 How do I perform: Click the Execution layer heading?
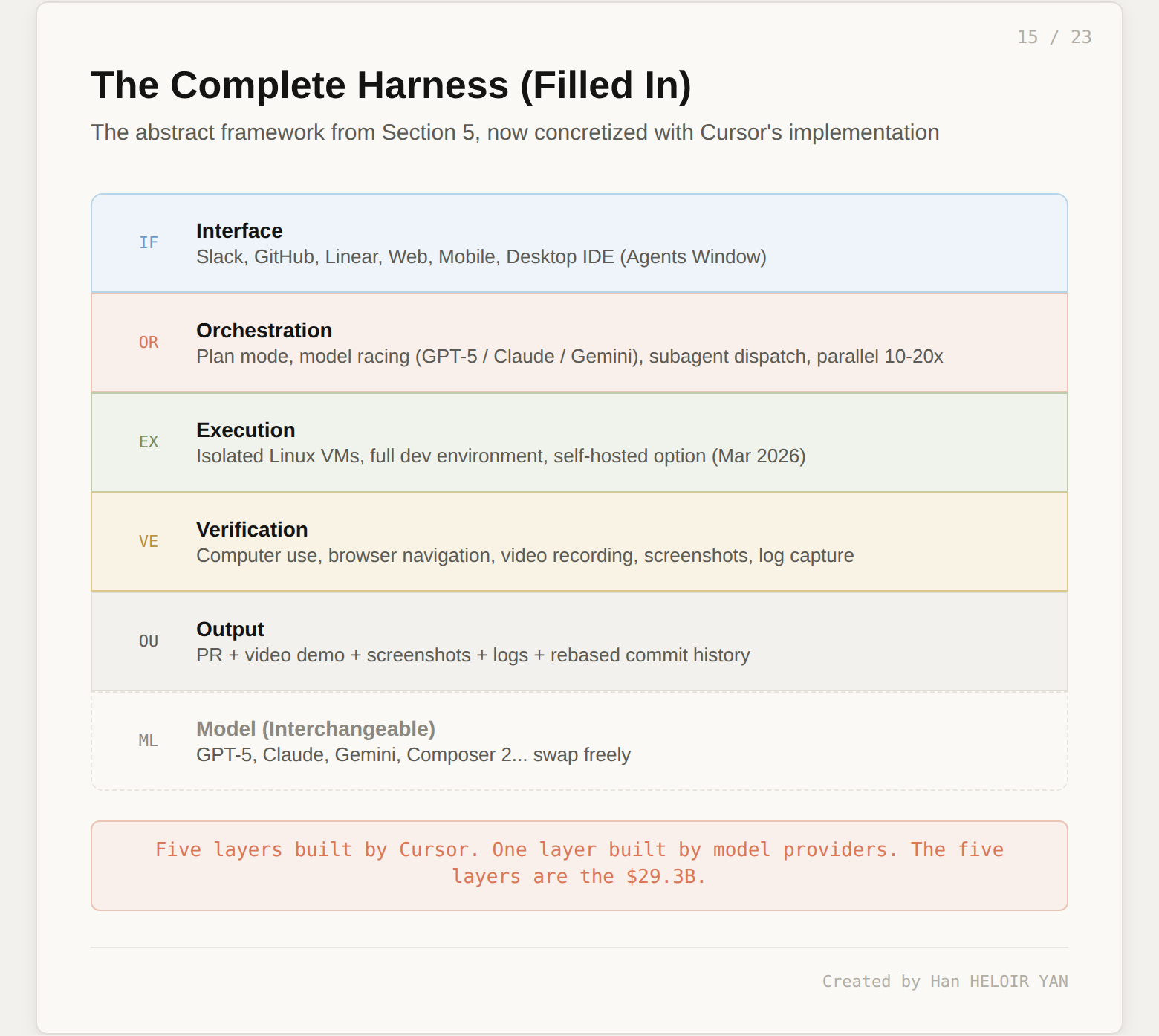(245, 430)
